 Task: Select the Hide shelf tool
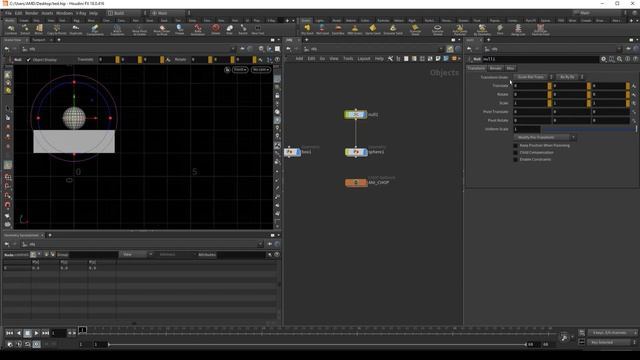click(x=229, y=29)
